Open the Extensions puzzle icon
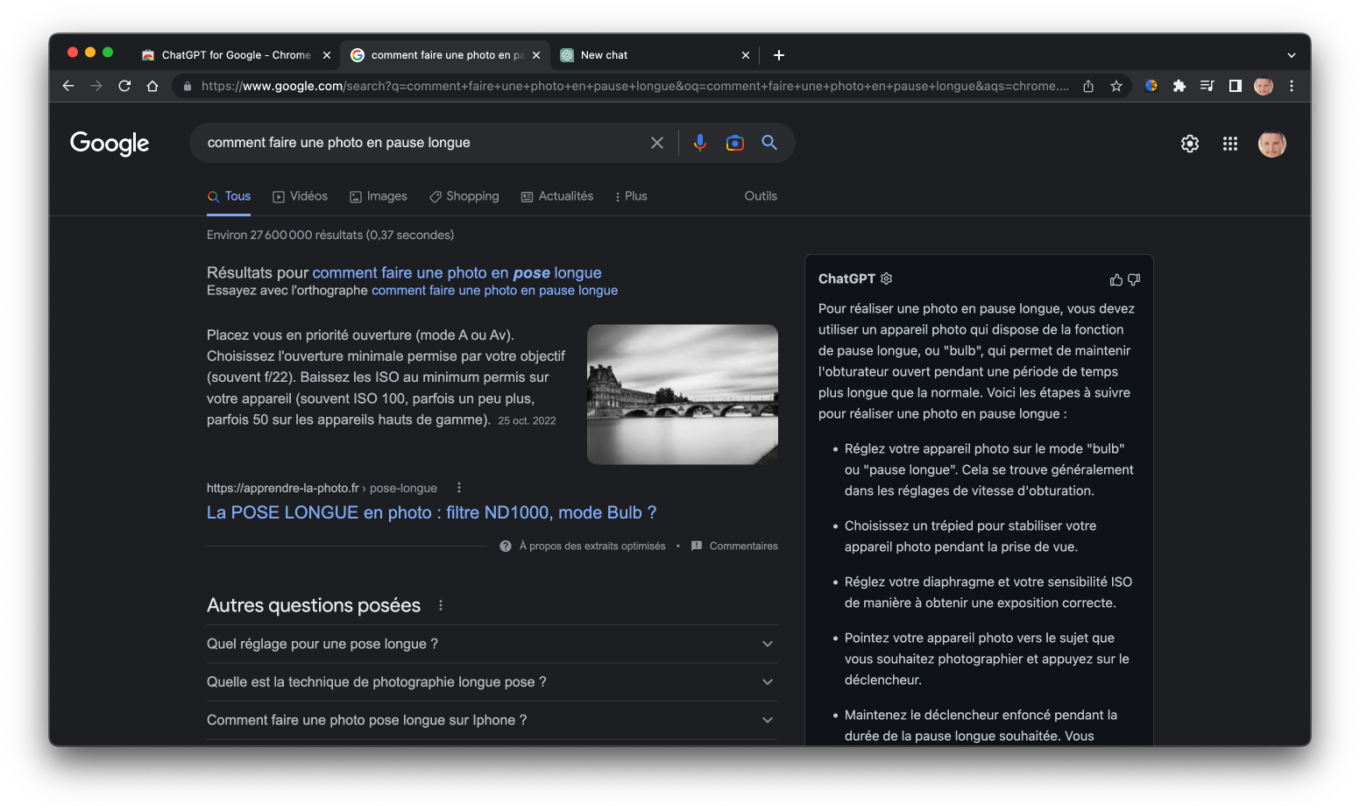This screenshot has width=1360, height=811. pyautogui.click(x=1179, y=86)
